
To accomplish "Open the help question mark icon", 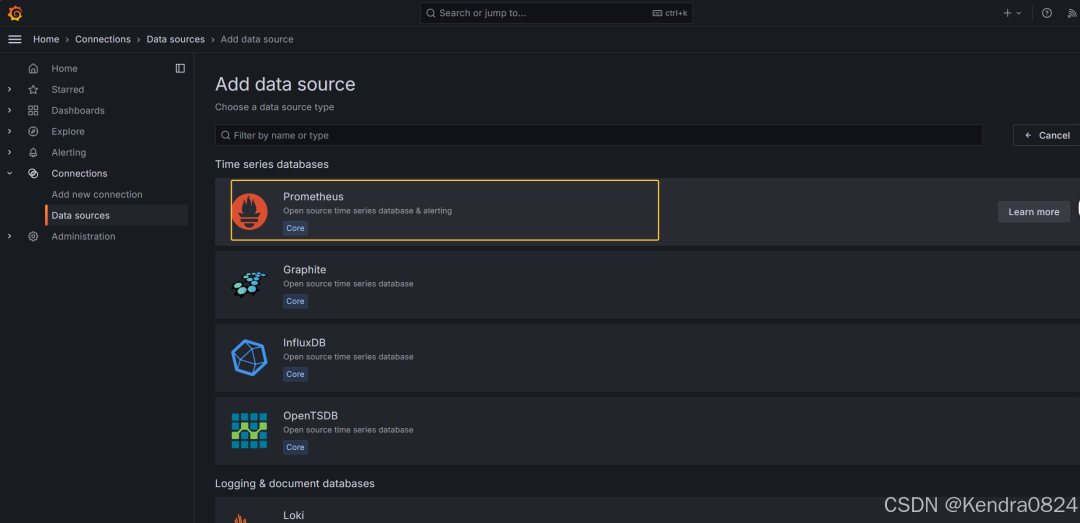I will click(1046, 13).
